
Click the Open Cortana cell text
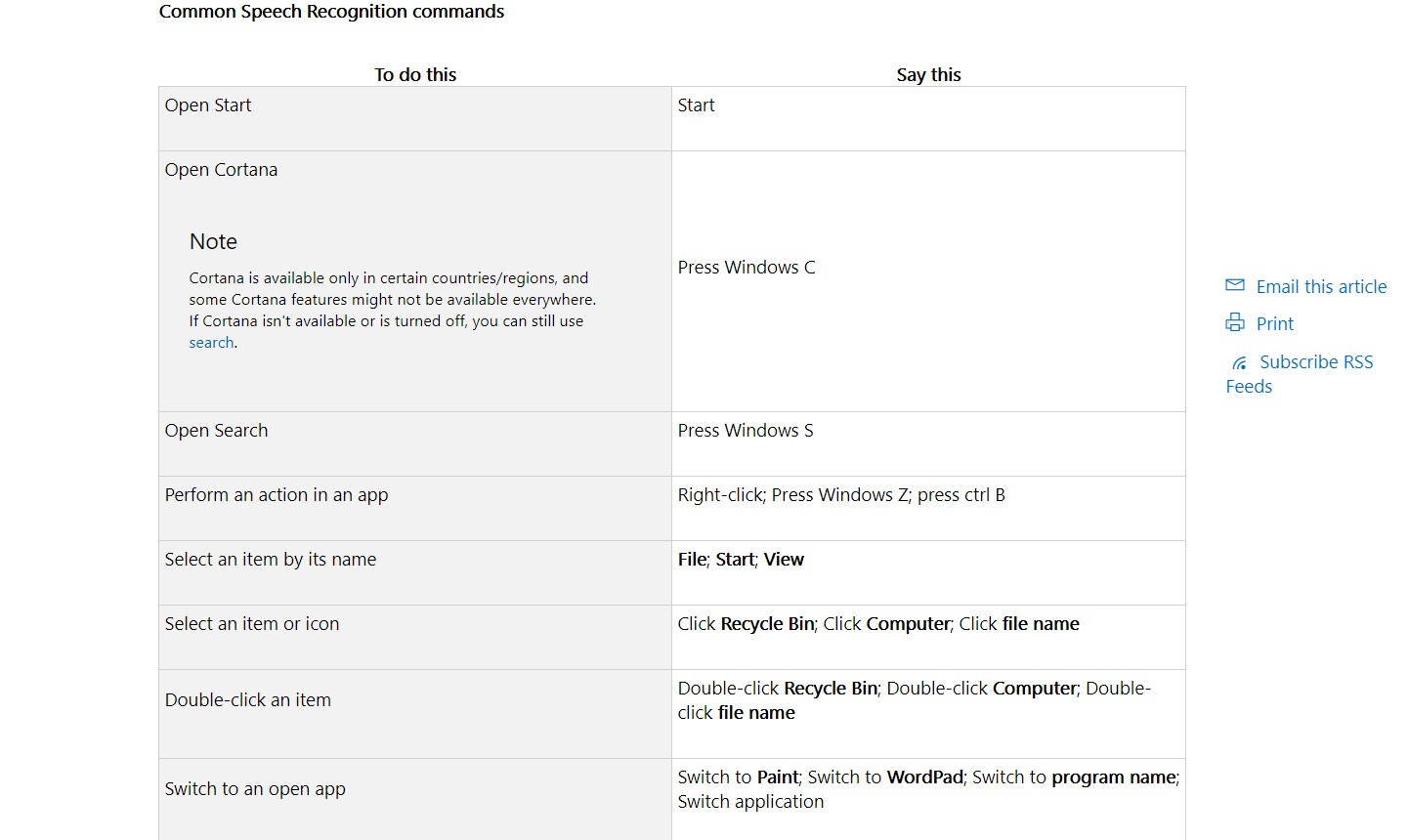pyautogui.click(x=221, y=169)
